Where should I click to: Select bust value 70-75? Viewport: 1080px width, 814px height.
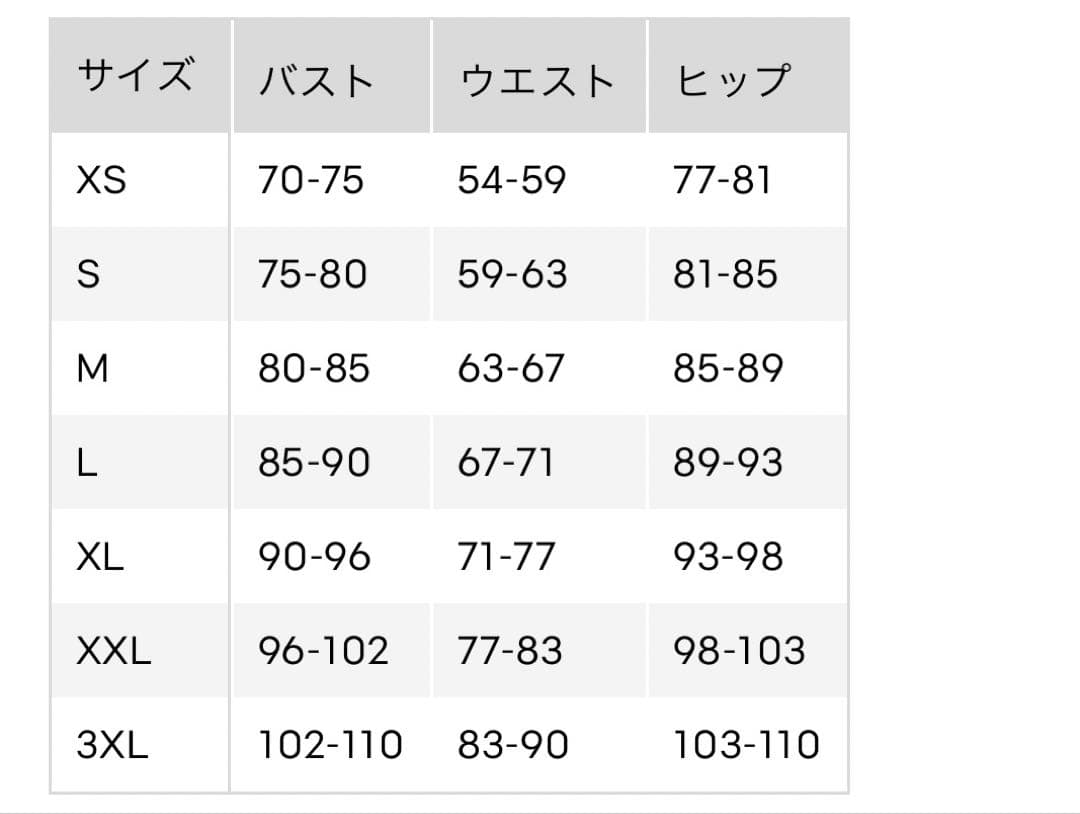[x=311, y=180]
